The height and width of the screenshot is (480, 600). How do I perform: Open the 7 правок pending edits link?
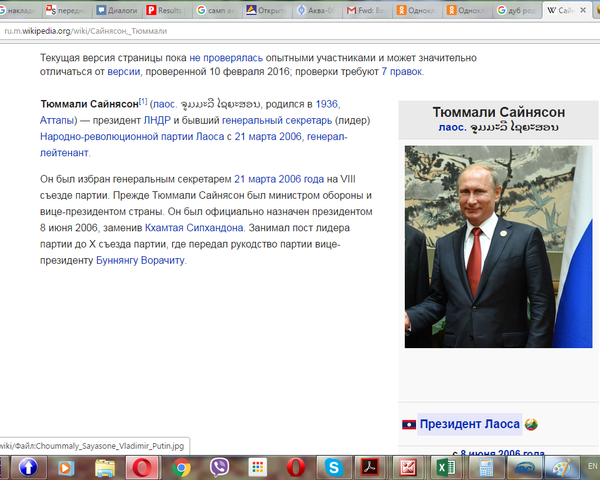point(402,72)
